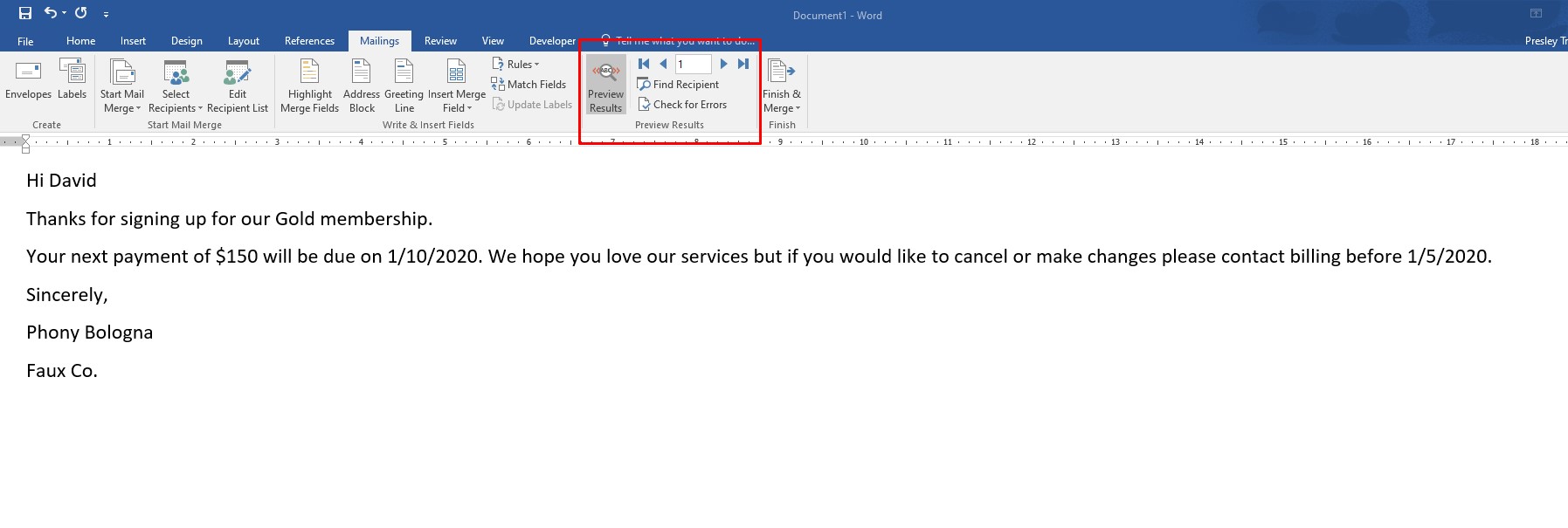Open the Insert Merge Field dropdown
The image size is (1568, 528).
(457, 86)
